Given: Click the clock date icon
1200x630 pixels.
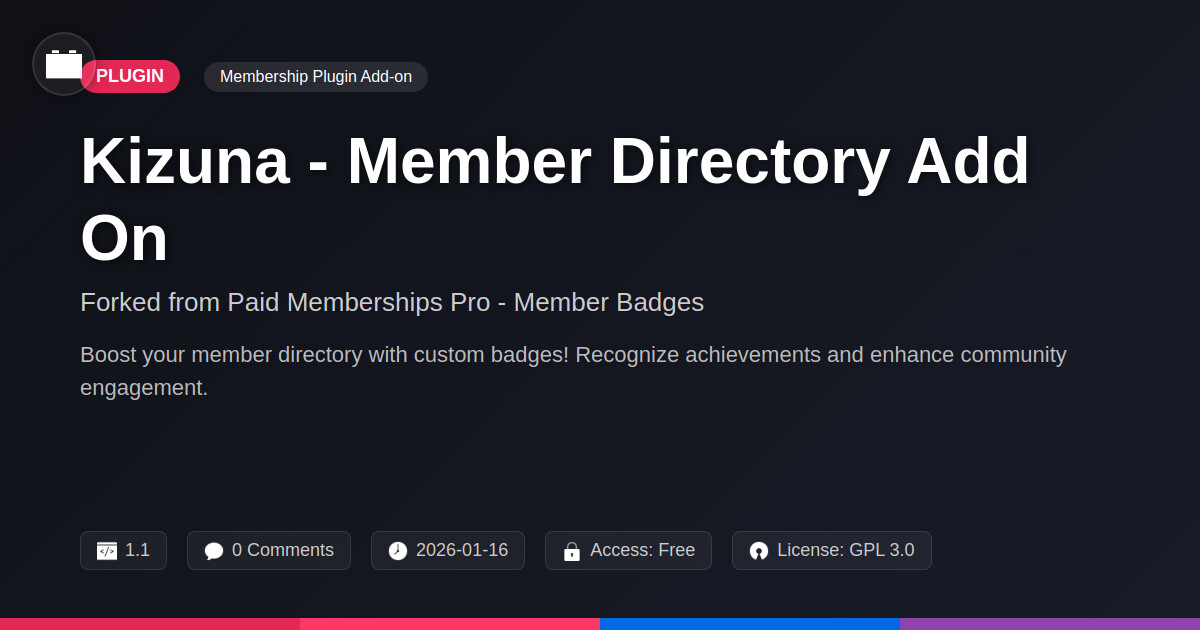Looking at the screenshot, I should click(x=398, y=551).
